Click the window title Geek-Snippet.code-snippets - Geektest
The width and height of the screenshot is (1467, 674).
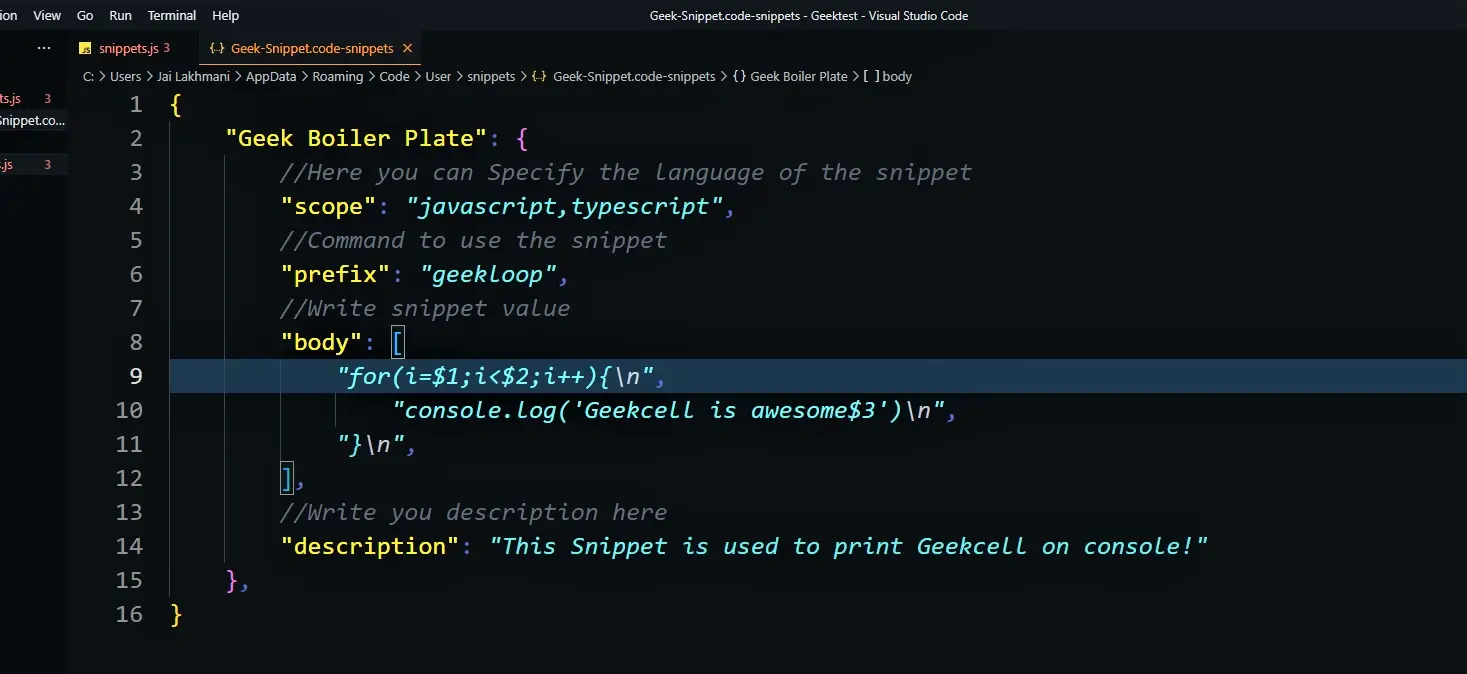tap(808, 15)
